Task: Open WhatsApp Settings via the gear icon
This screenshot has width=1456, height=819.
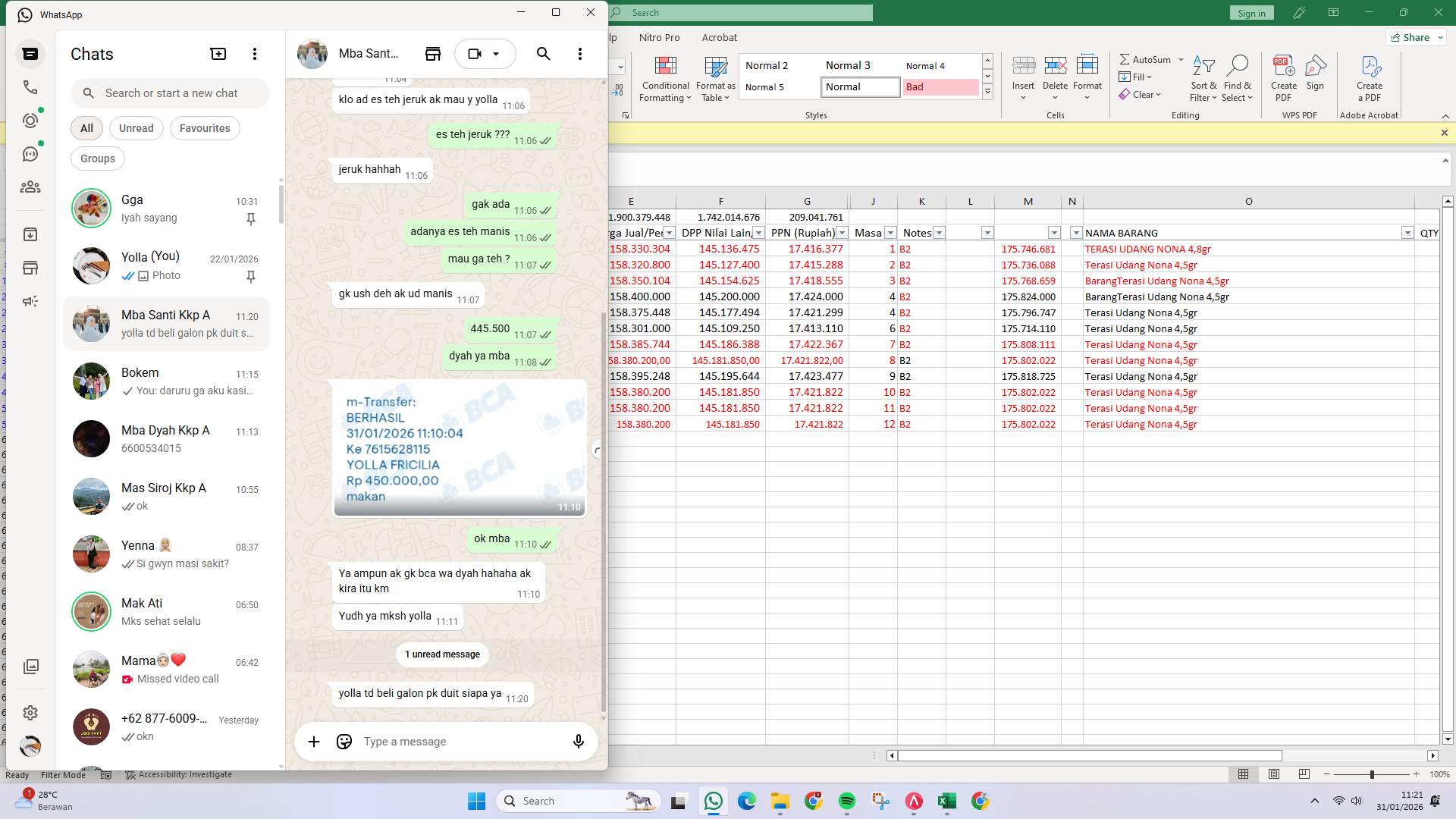Action: [x=30, y=712]
